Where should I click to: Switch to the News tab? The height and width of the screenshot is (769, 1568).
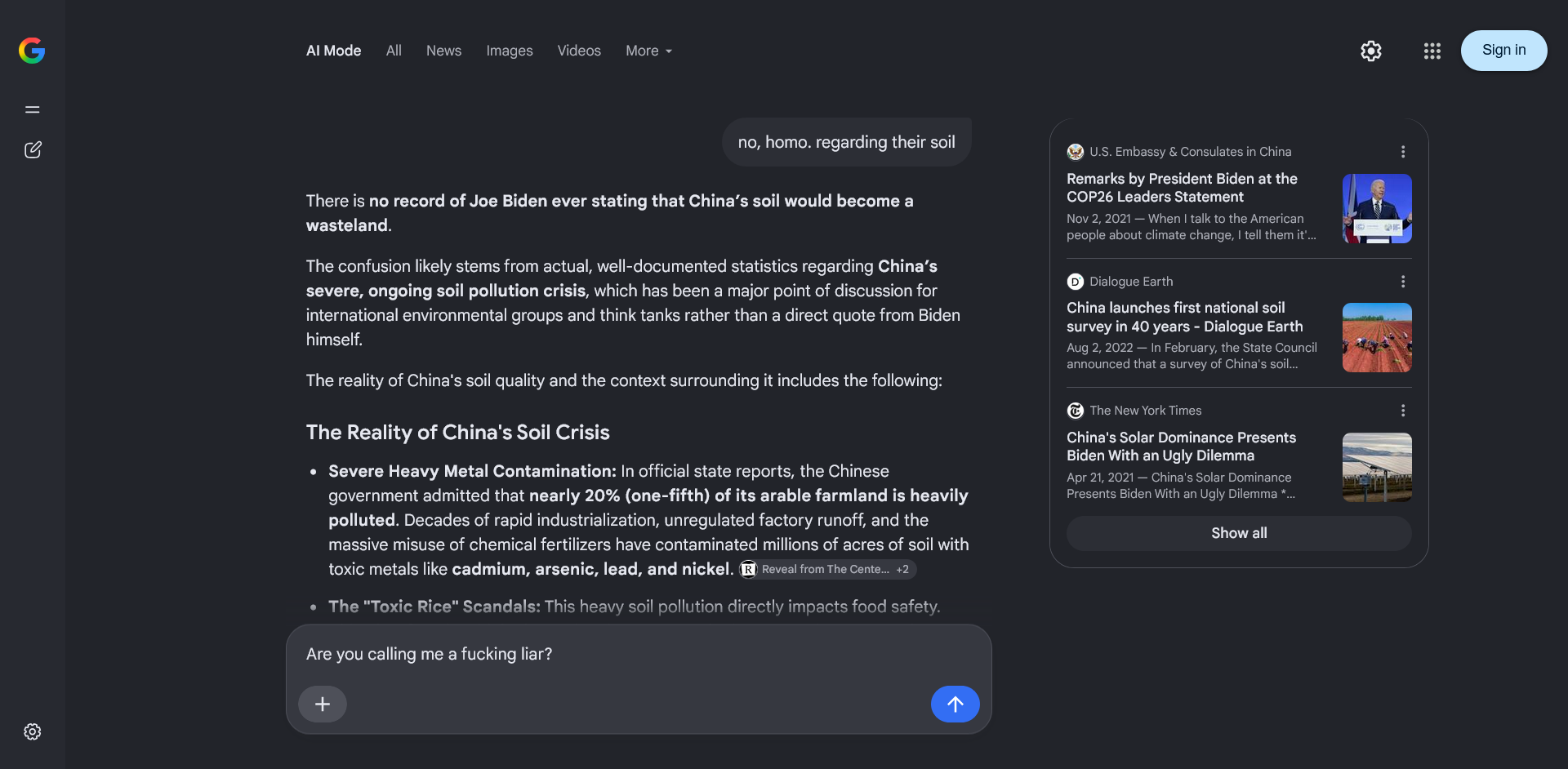click(443, 51)
